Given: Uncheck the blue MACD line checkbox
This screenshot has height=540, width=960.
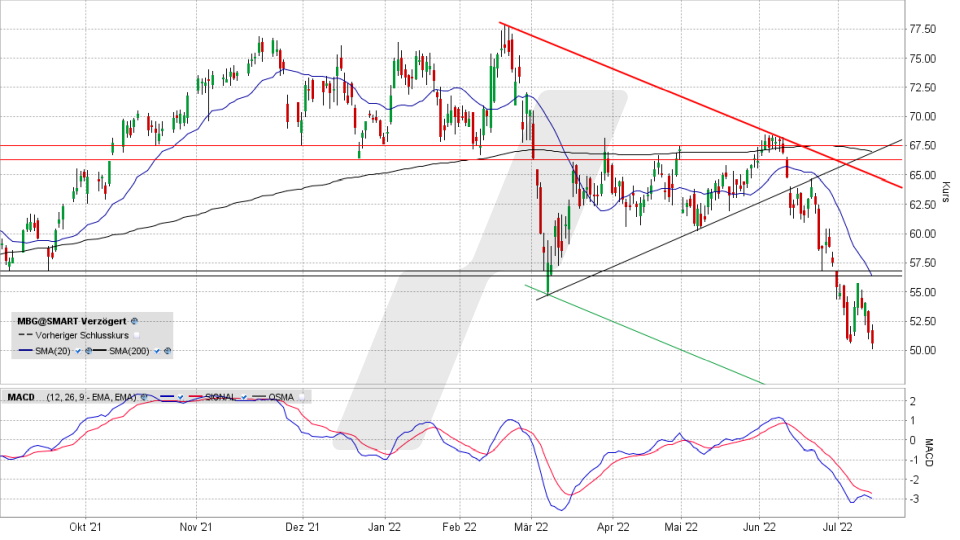Looking at the screenshot, I should click(181, 397).
